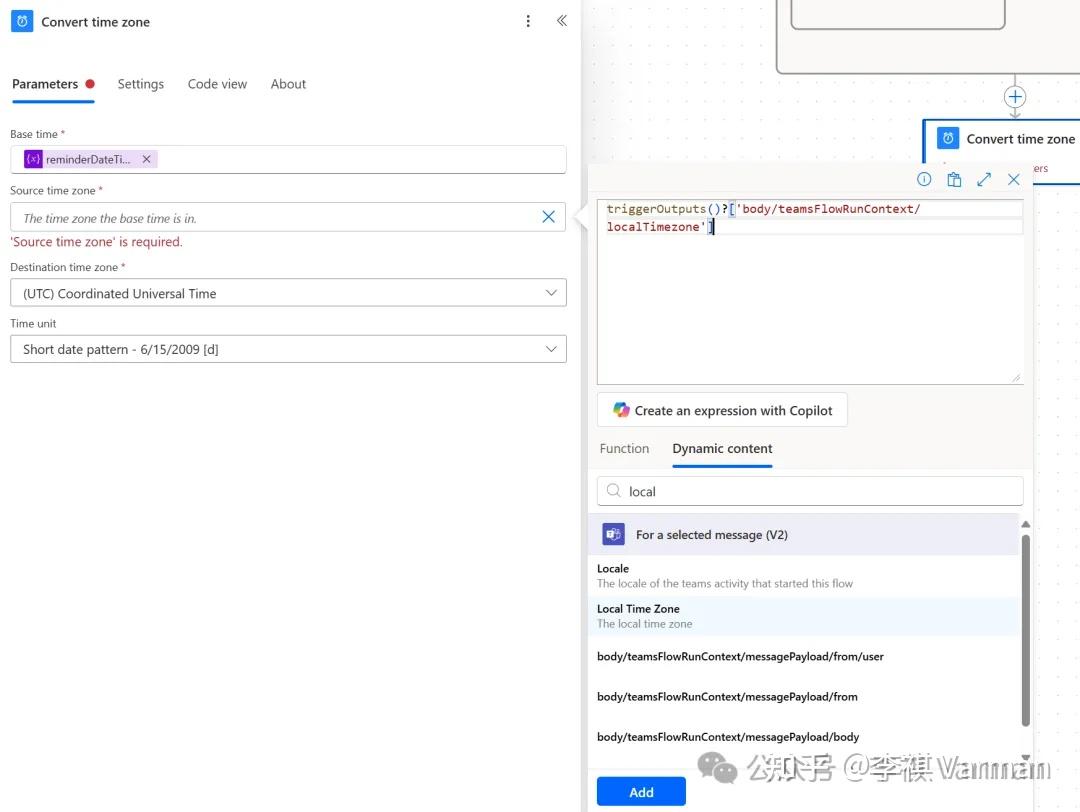Collapse the panel with the double chevron
Screen dimensions: 1080x812
click(x=562, y=21)
